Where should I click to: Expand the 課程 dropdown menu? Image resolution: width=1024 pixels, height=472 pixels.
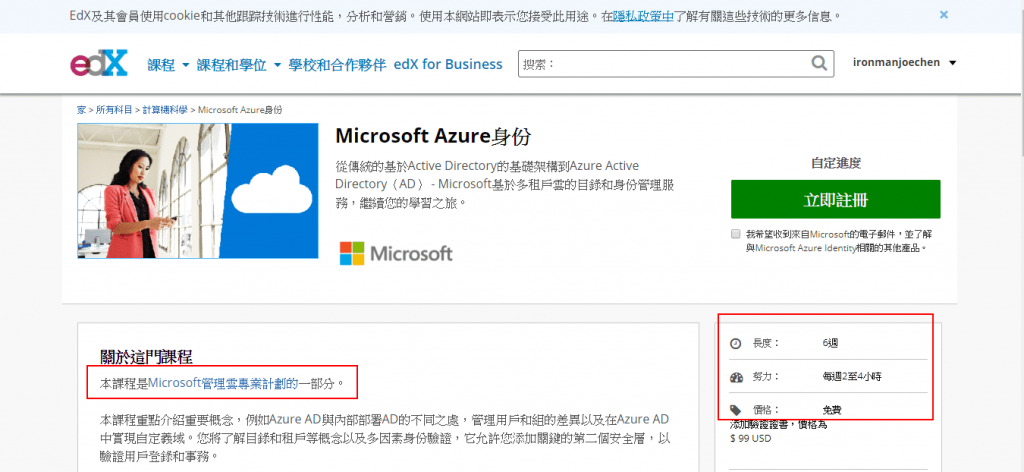point(168,65)
